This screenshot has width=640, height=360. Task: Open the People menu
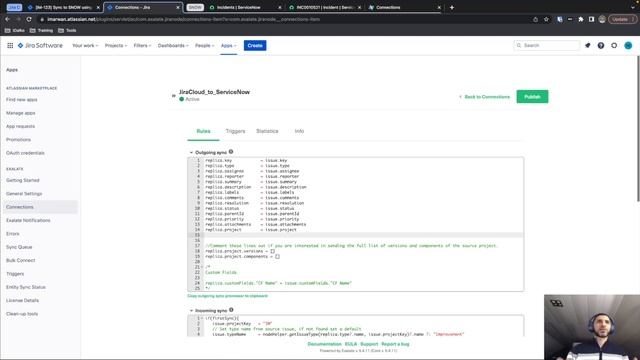(204, 45)
